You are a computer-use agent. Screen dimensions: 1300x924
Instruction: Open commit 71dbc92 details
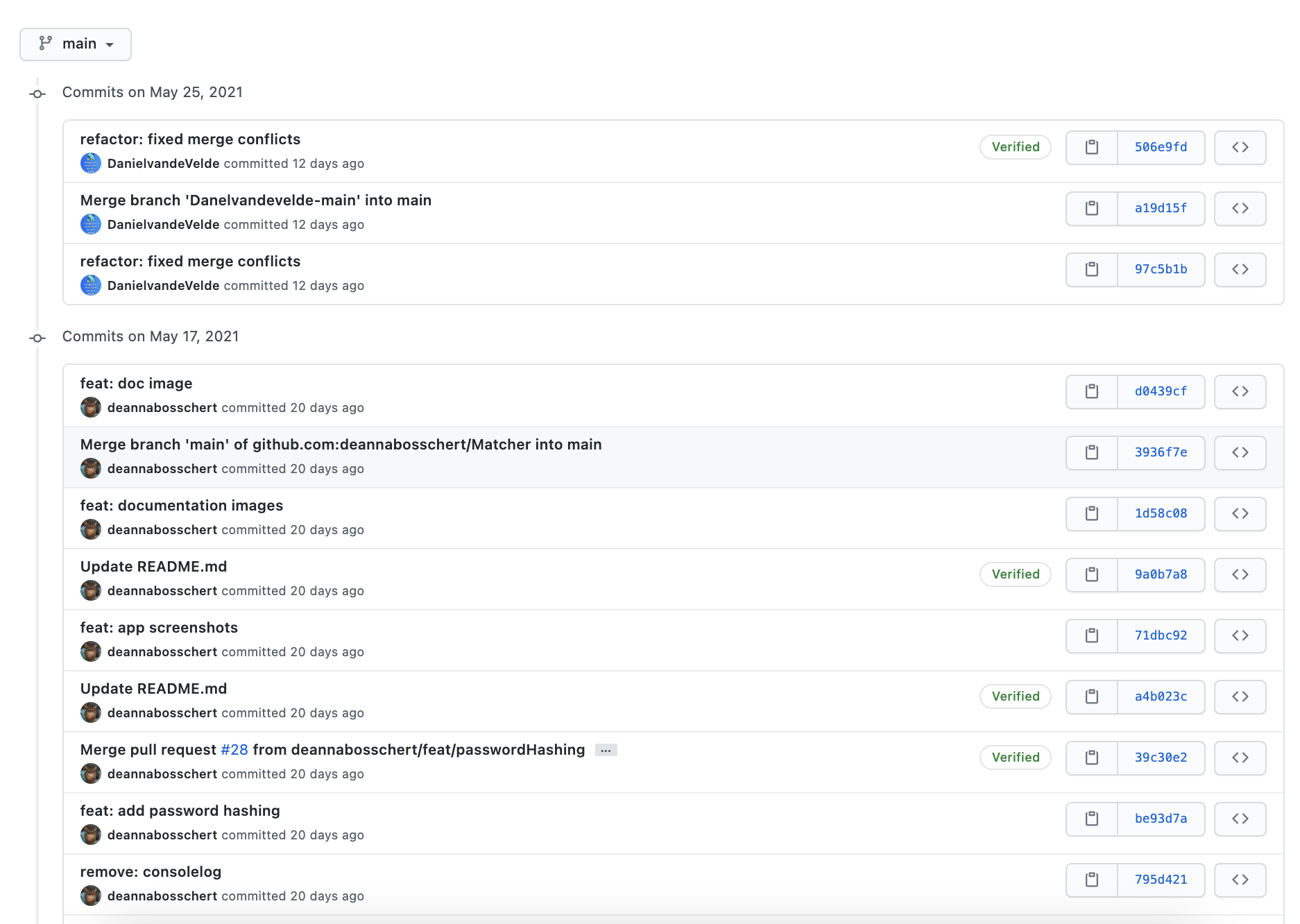point(1161,635)
